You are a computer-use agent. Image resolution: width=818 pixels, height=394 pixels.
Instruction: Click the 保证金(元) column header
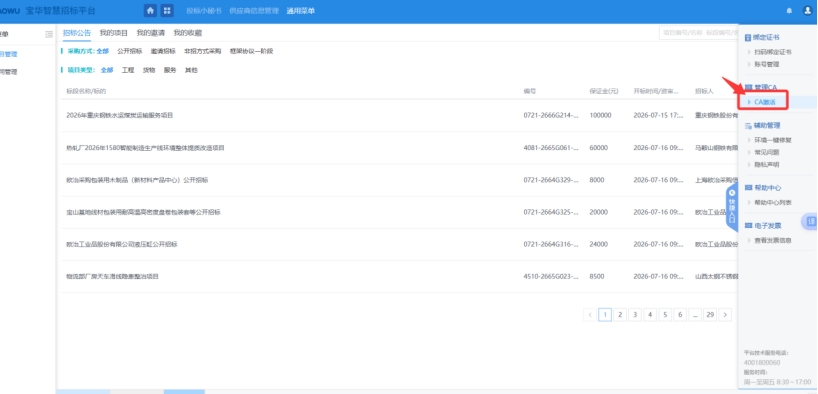pos(604,91)
